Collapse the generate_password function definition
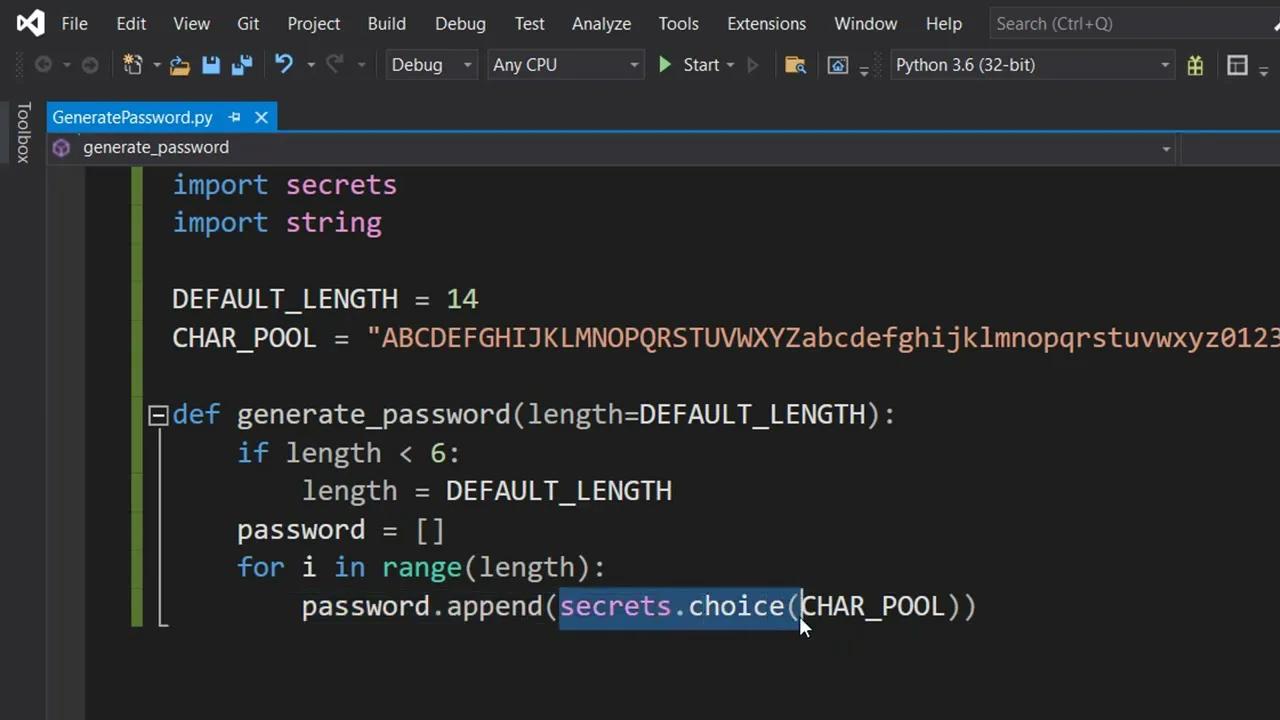This screenshot has width=1280, height=720. tap(157, 414)
